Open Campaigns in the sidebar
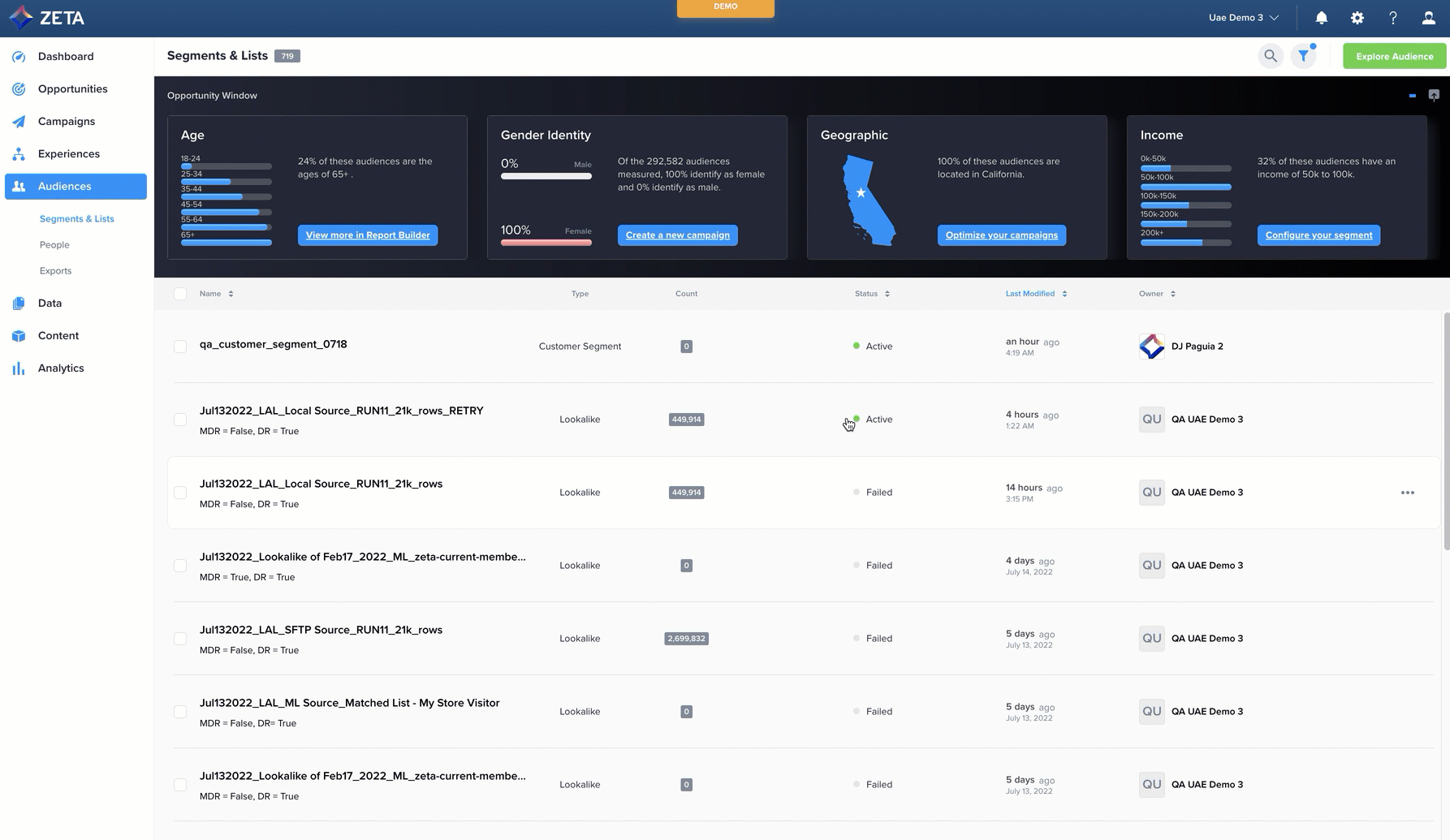The width and height of the screenshot is (1450, 840). pyautogui.click(x=67, y=122)
